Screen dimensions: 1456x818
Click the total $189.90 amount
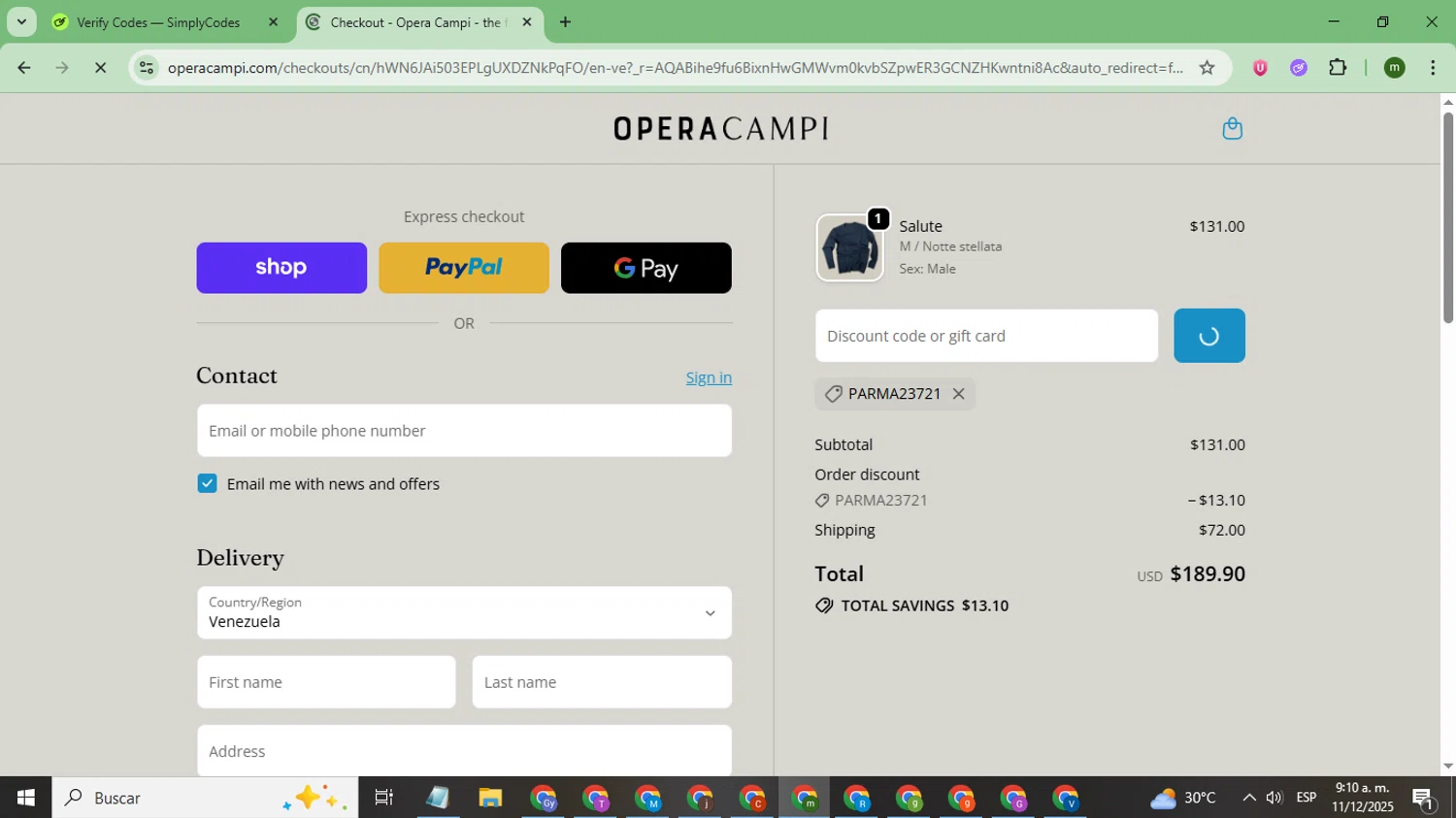[1208, 573]
